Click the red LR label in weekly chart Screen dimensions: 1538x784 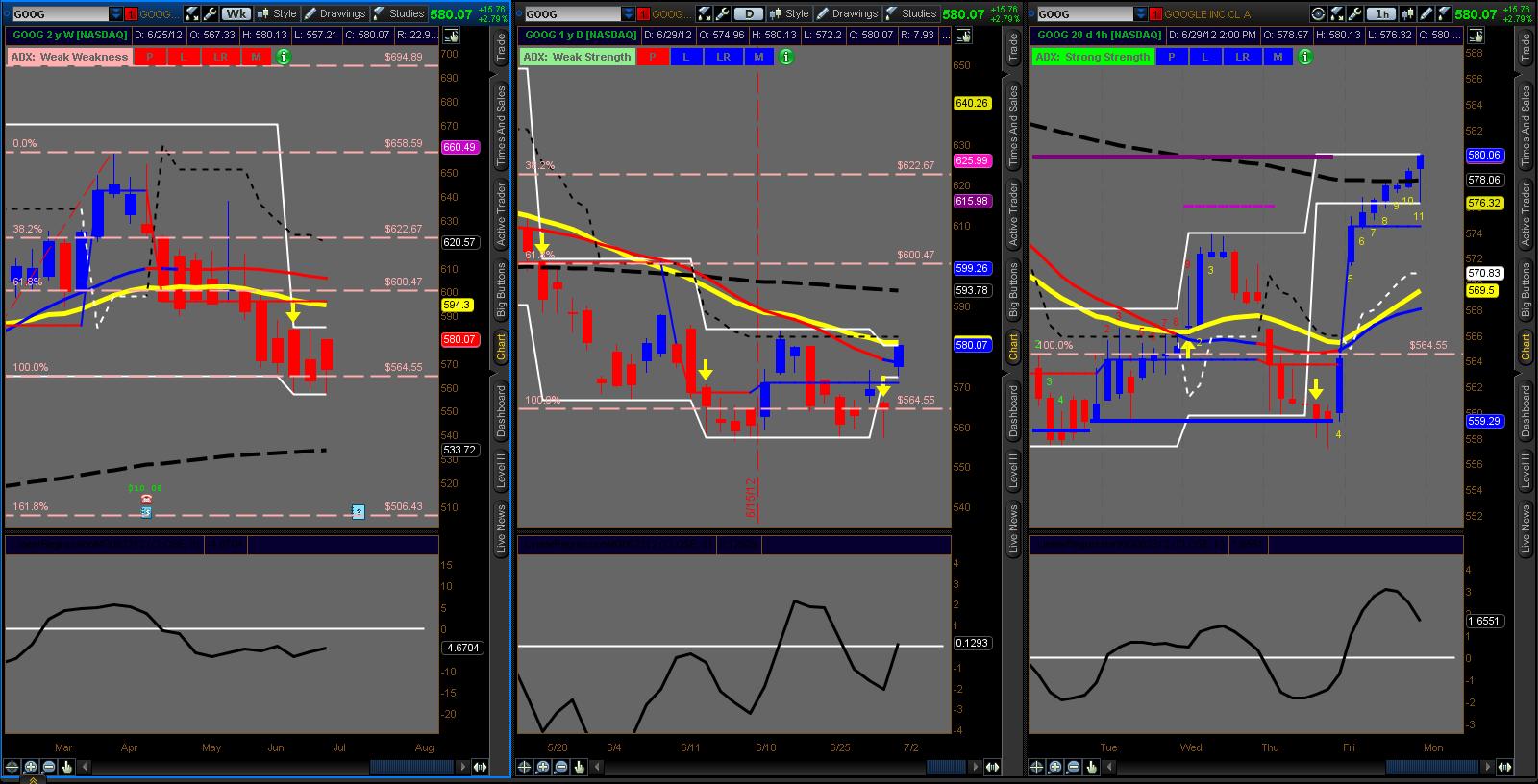[x=220, y=57]
